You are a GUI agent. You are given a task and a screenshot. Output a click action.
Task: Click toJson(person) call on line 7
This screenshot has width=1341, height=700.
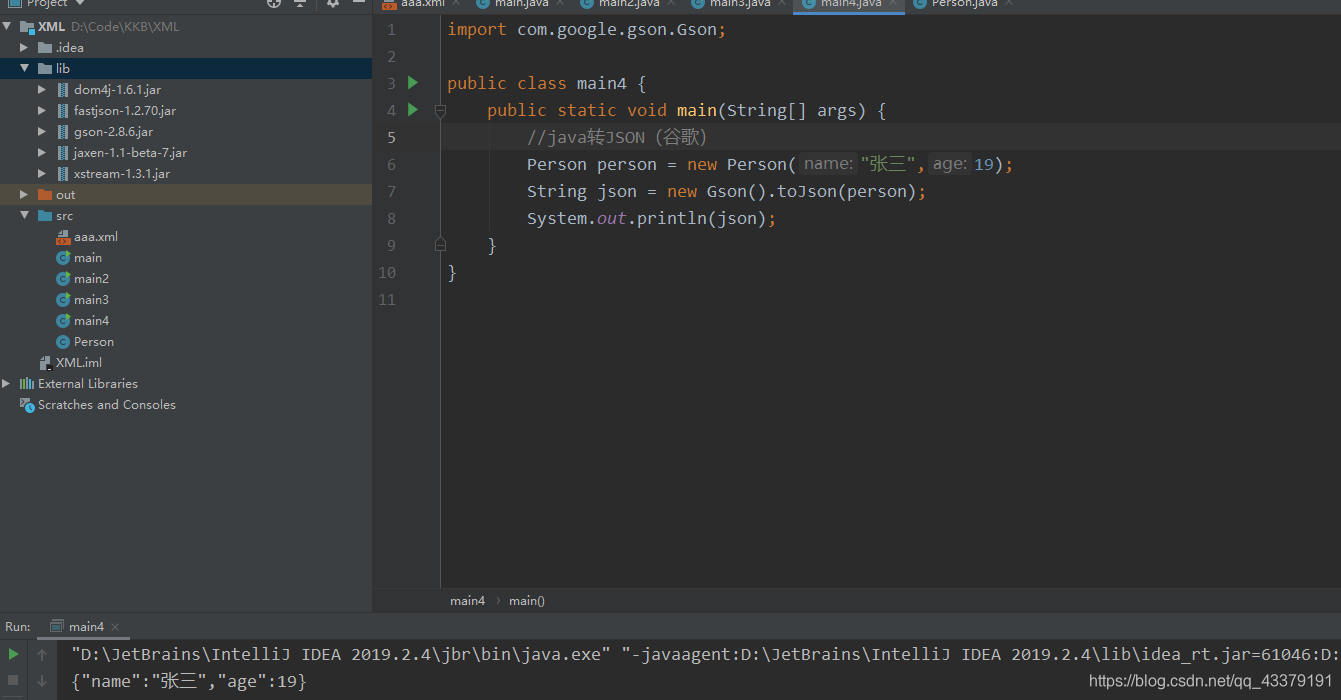tap(841, 191)
